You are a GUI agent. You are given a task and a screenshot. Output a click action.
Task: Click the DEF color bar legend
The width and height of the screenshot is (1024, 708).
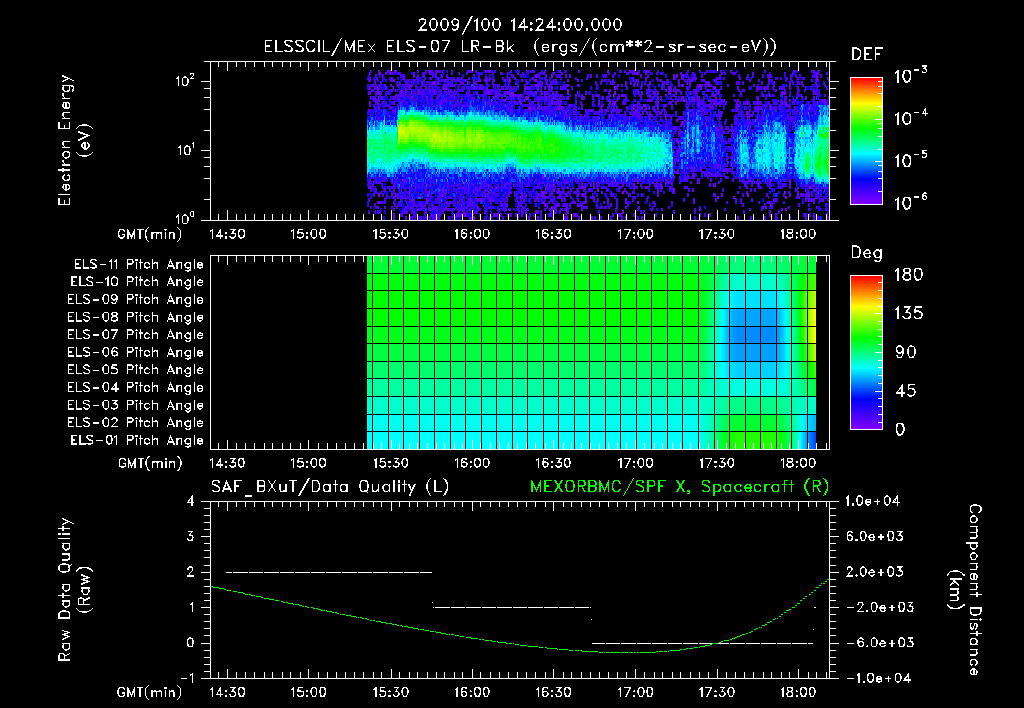[x=866, y=141]
